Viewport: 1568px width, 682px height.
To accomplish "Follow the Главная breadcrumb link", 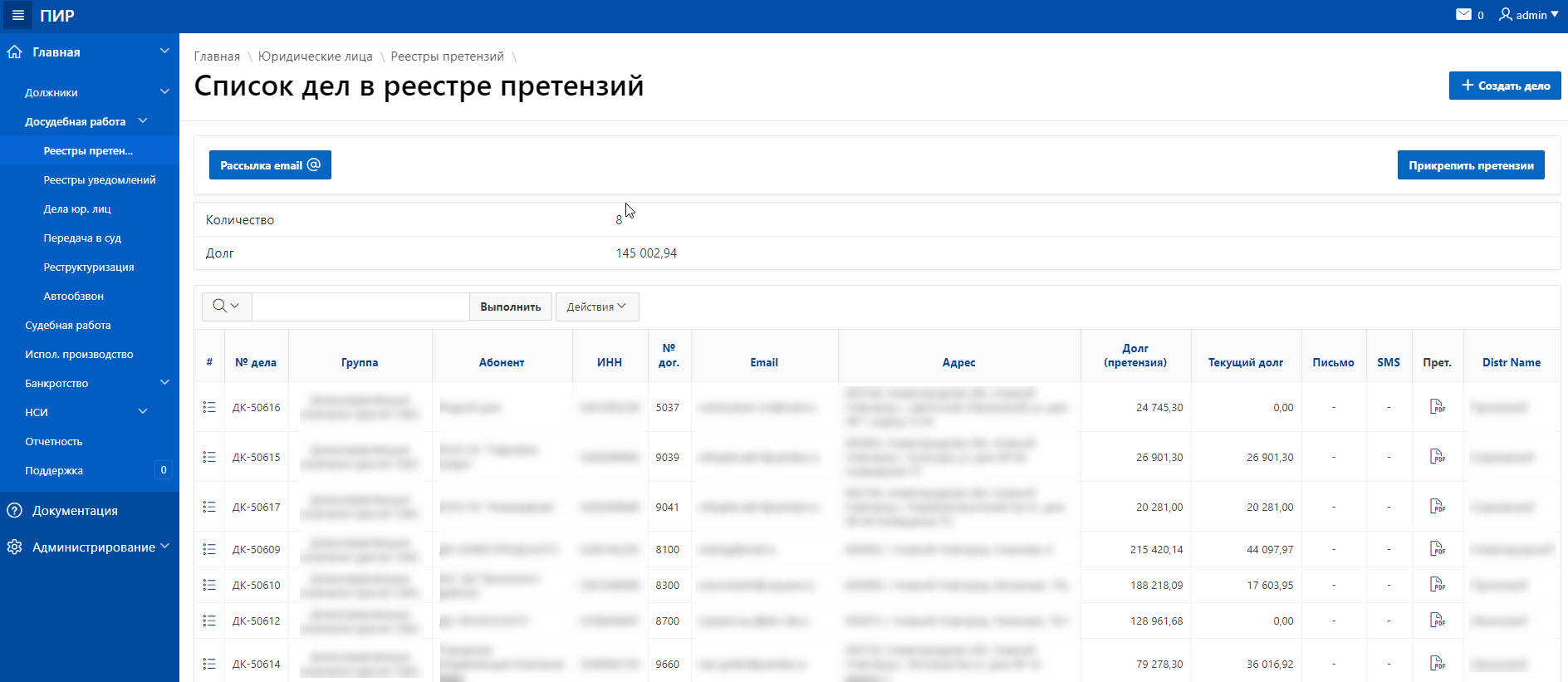I will (x=217, y=56).
